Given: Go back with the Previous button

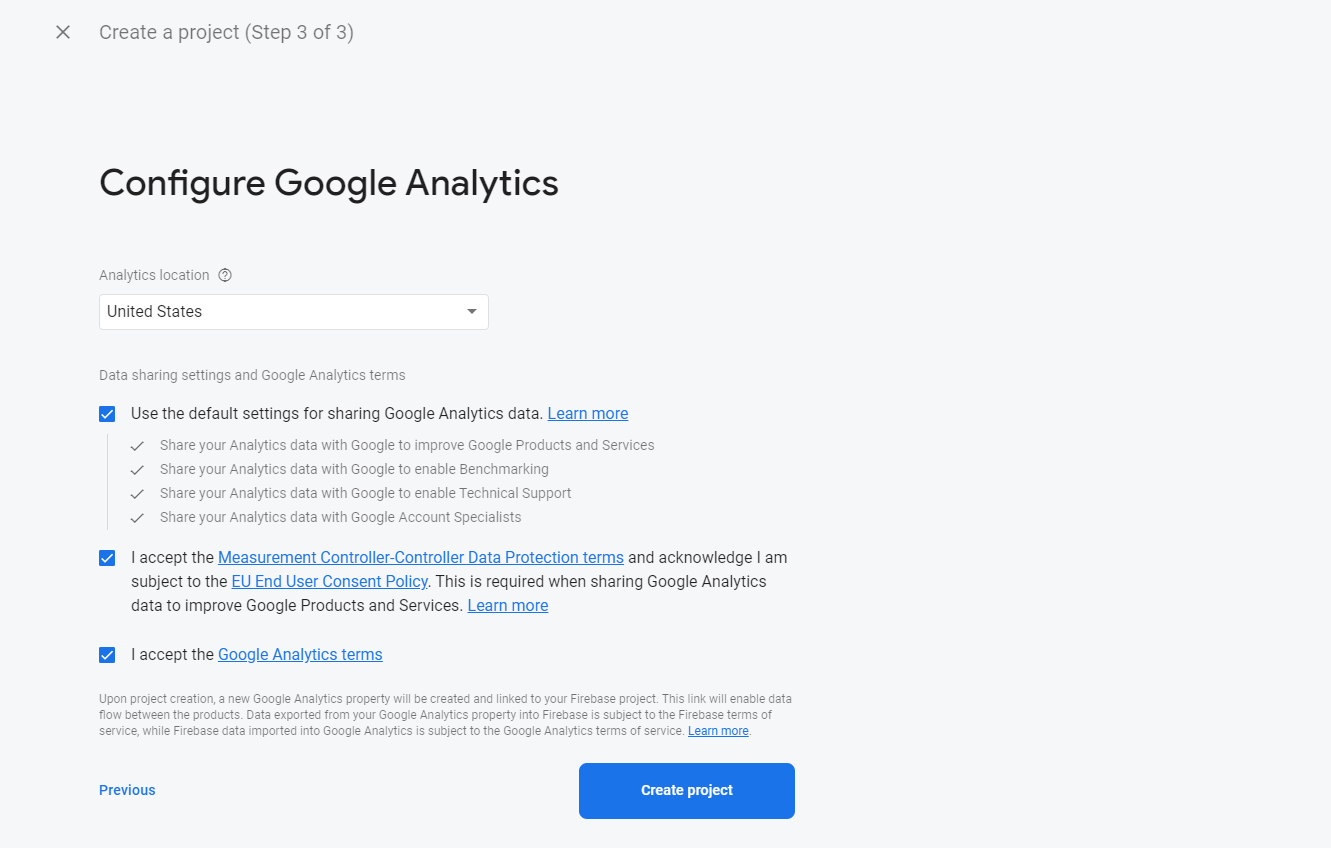Looking at the screenshot, I should tap(127, 790).
